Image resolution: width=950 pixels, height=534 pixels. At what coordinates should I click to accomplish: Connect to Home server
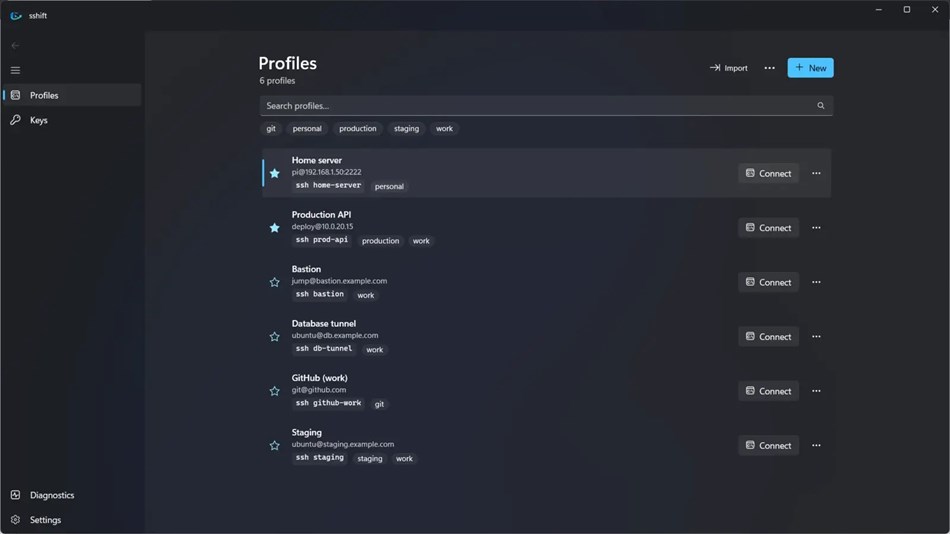pyautogui.click(x=768, y=173)
